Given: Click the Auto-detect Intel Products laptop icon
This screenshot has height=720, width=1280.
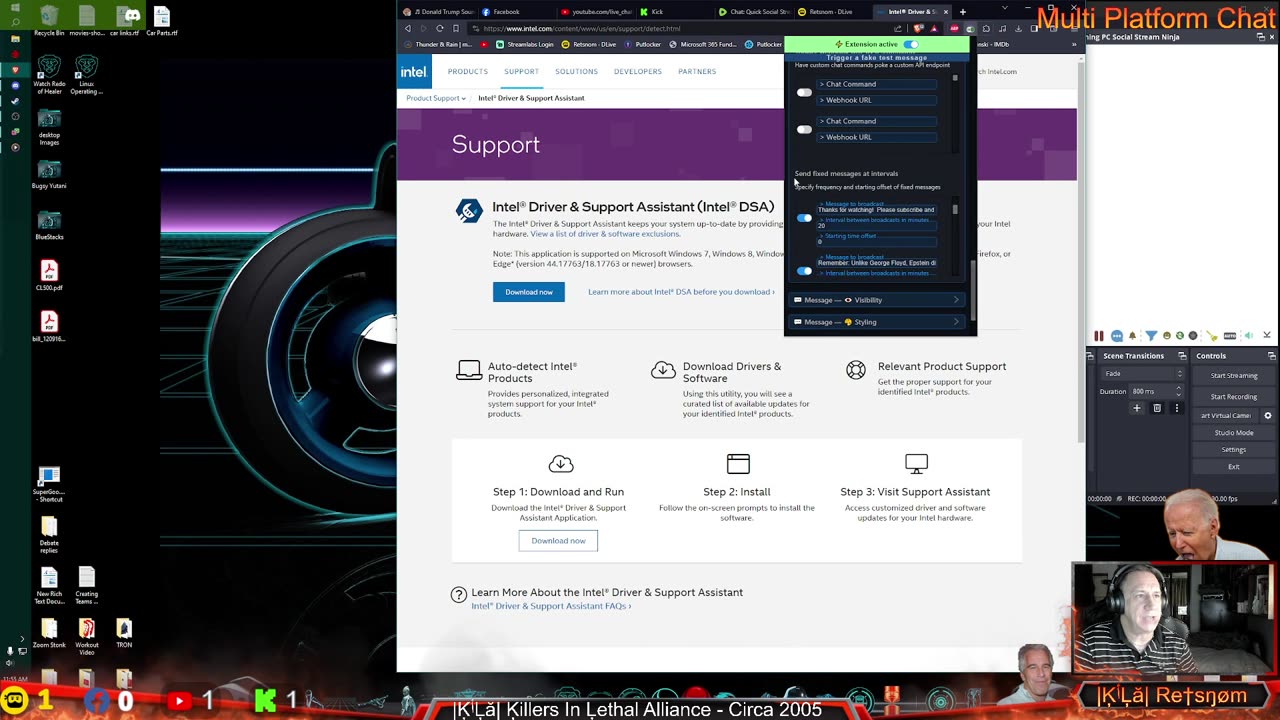Looking at the screenshot, I should 468,370.
